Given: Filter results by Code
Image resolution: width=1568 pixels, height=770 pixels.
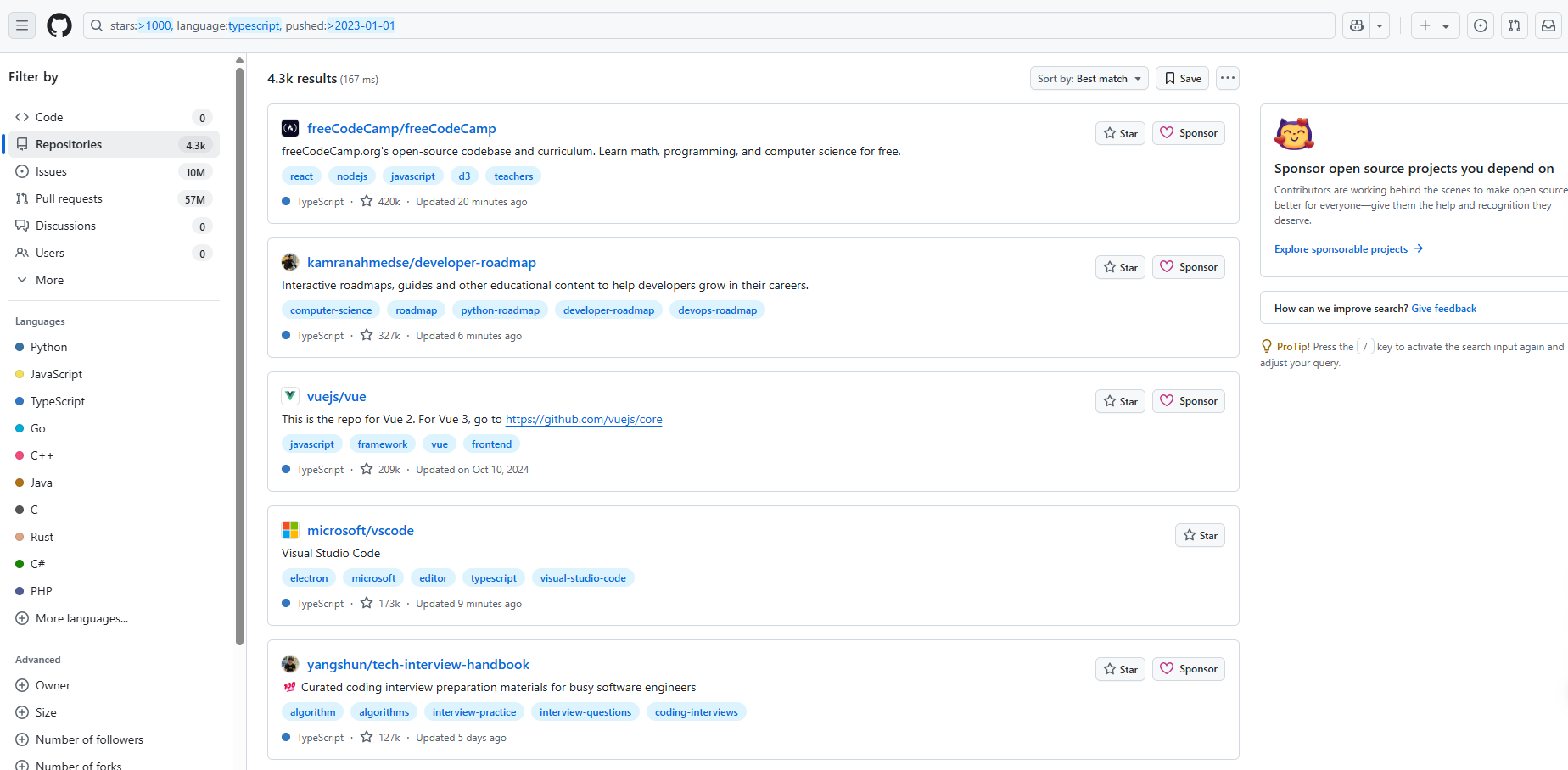Looking at the screenshot, I should coord(114,117).
